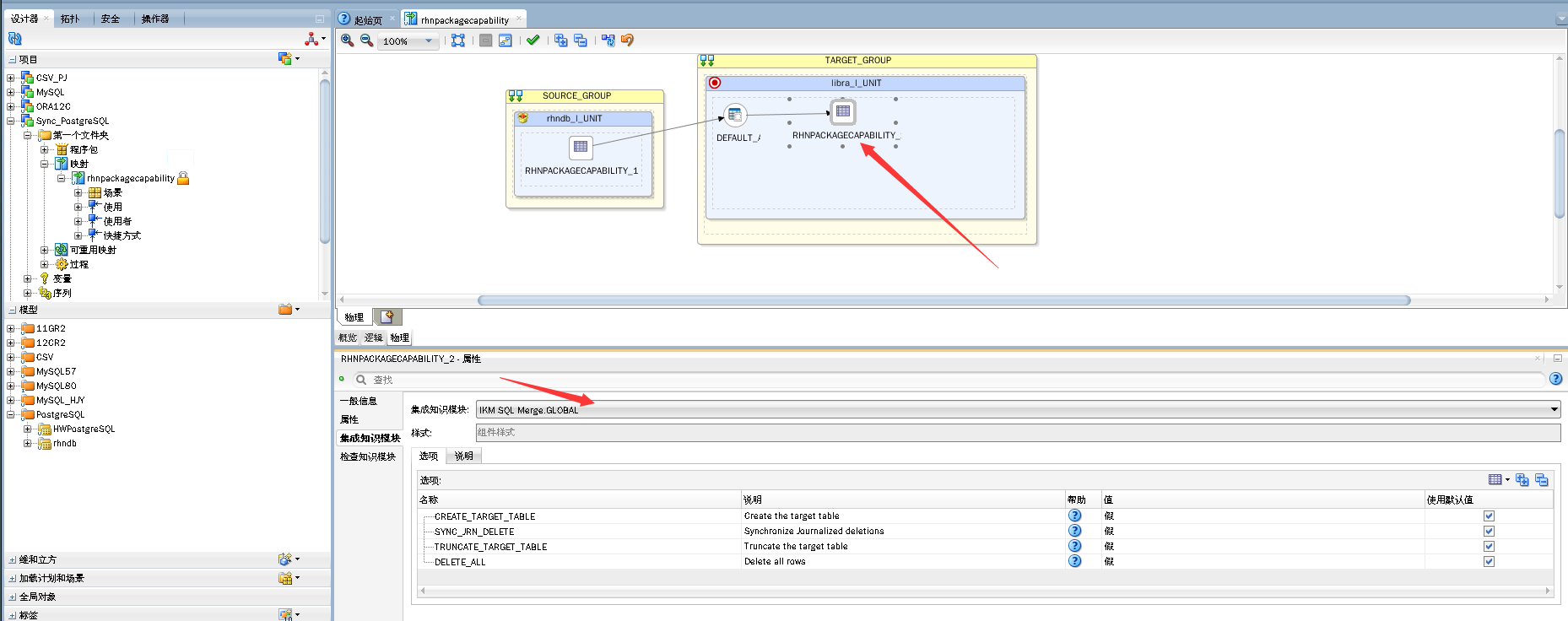Click the libra_I_UNIT red target icon
Viewport: 1568px width, 621px height.
coord(715,83)
